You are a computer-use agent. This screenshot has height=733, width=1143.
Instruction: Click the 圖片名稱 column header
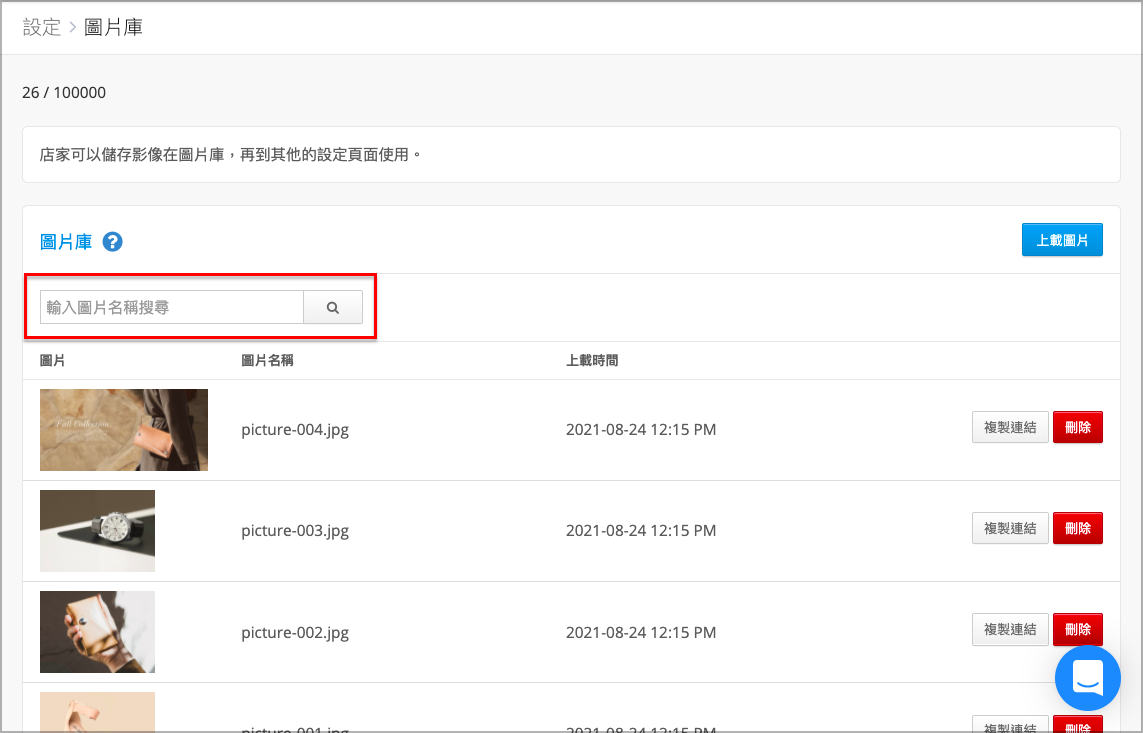[268, 361]
